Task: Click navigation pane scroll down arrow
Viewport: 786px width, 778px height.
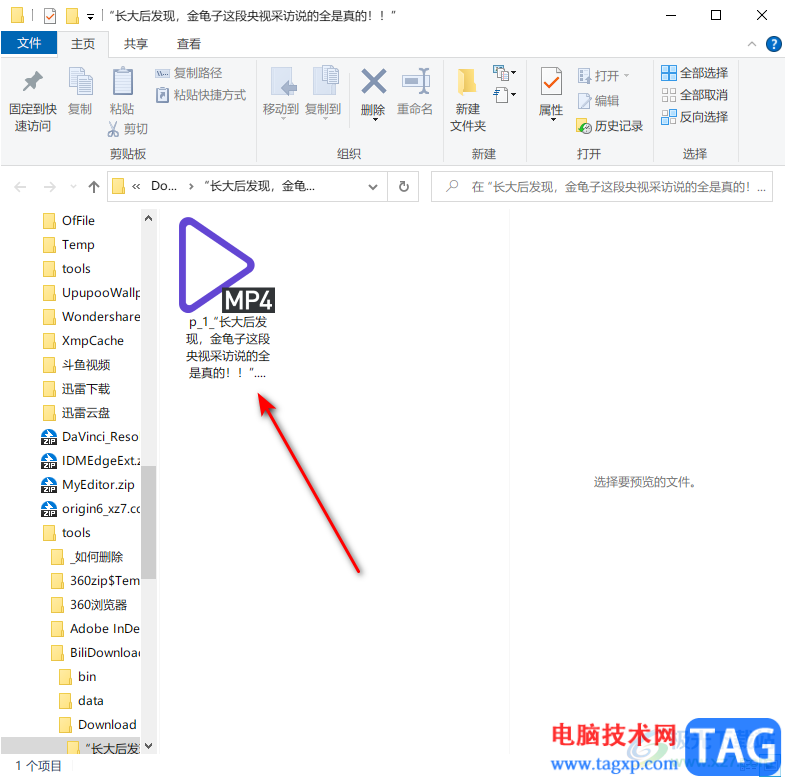Action: coord(148,746)
